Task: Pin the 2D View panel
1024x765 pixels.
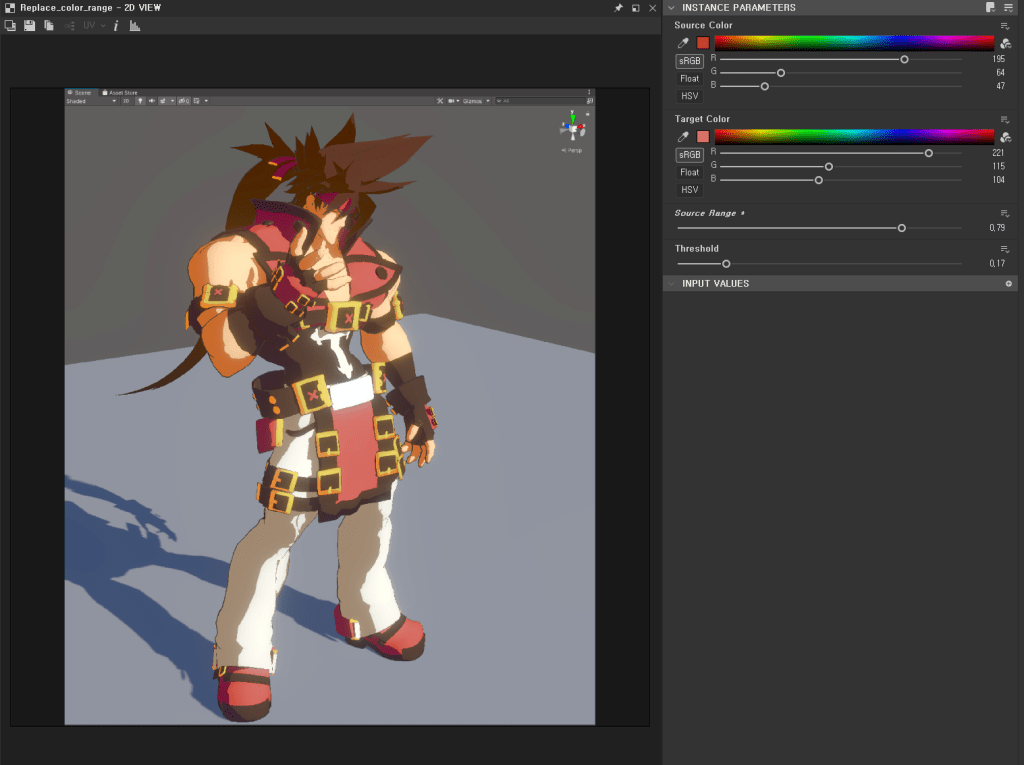Action: point(618,8)
